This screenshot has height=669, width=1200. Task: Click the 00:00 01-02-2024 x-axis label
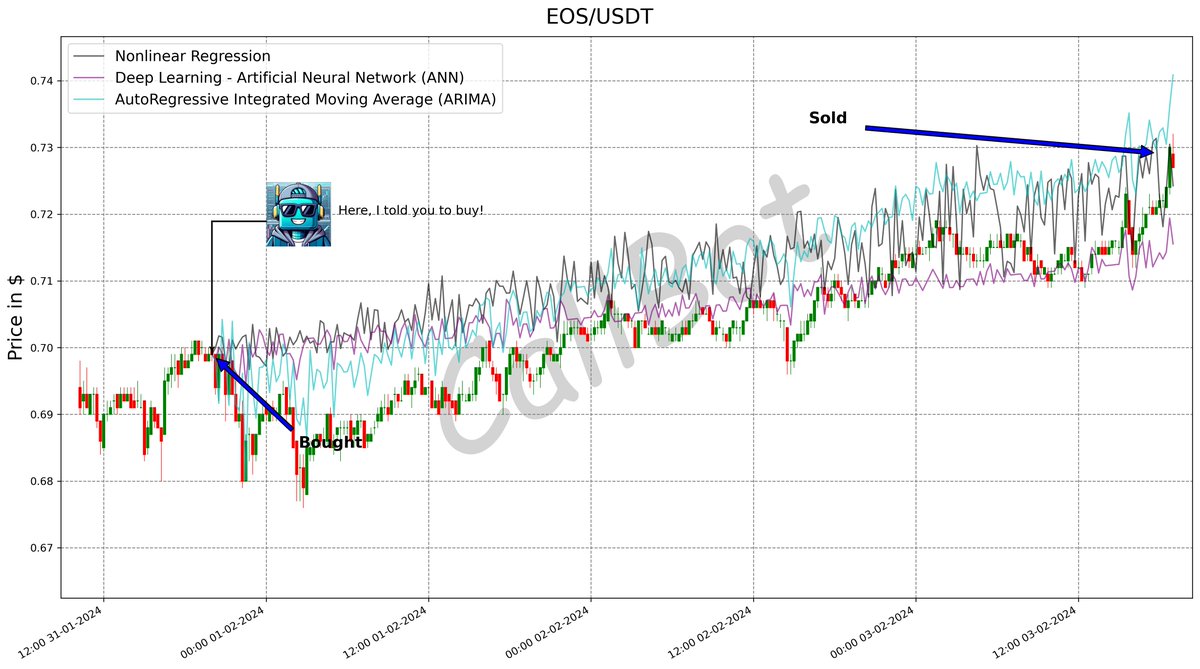pyautogui.click(x=224, y=631)
